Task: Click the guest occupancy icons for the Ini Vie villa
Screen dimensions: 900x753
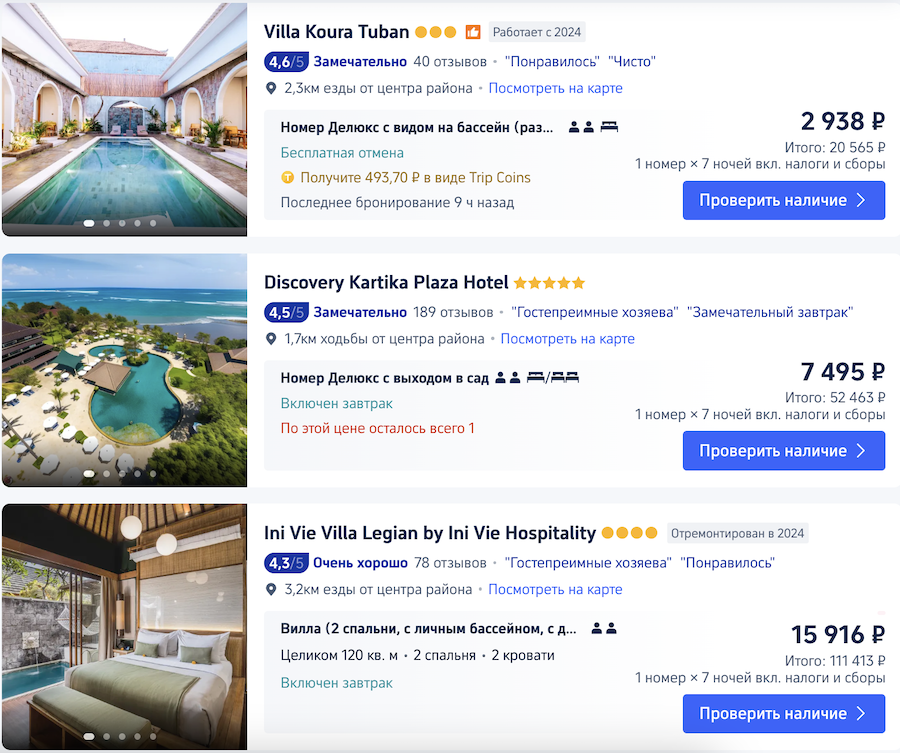Action: [604, 628]
